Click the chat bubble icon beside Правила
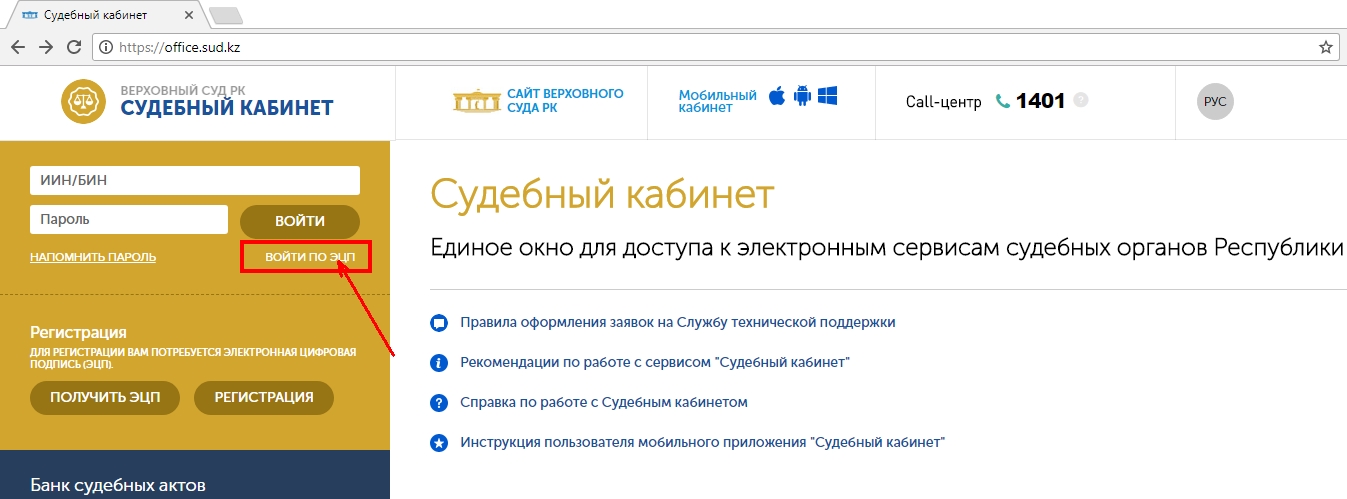Viewport: 1347px width, 499px height. tap(438, 323)
